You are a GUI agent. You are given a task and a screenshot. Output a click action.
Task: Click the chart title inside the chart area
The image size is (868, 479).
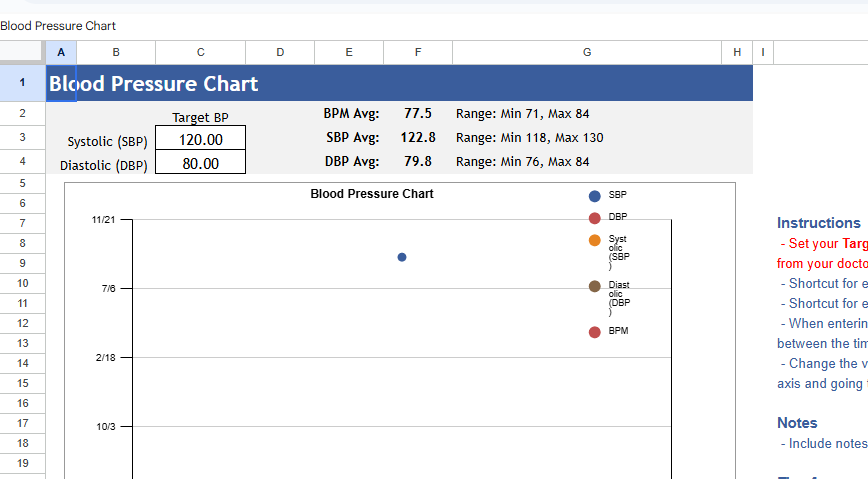point(372,194)
